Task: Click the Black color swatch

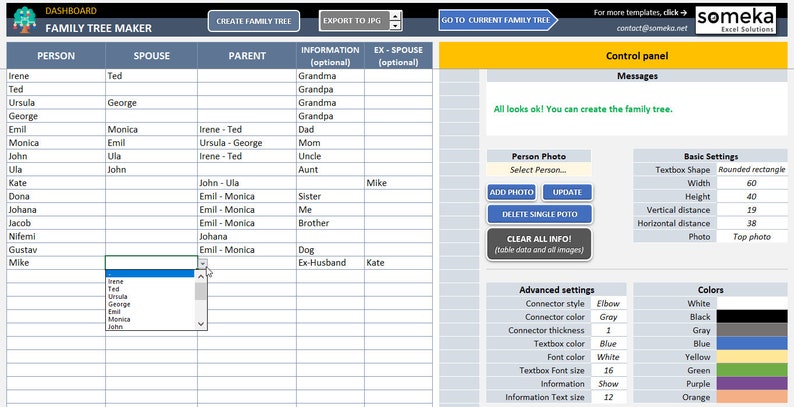Action: click(x=751, y=317)
